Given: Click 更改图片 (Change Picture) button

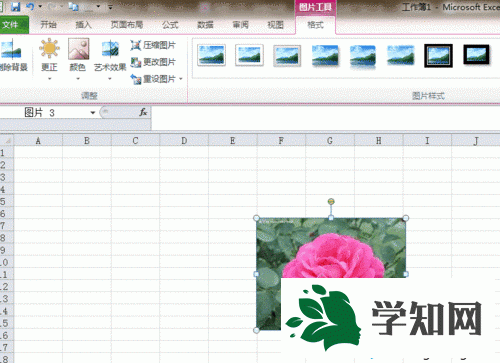Looking at the screenshot, I should pyautogui.click(x=153, y=62).
